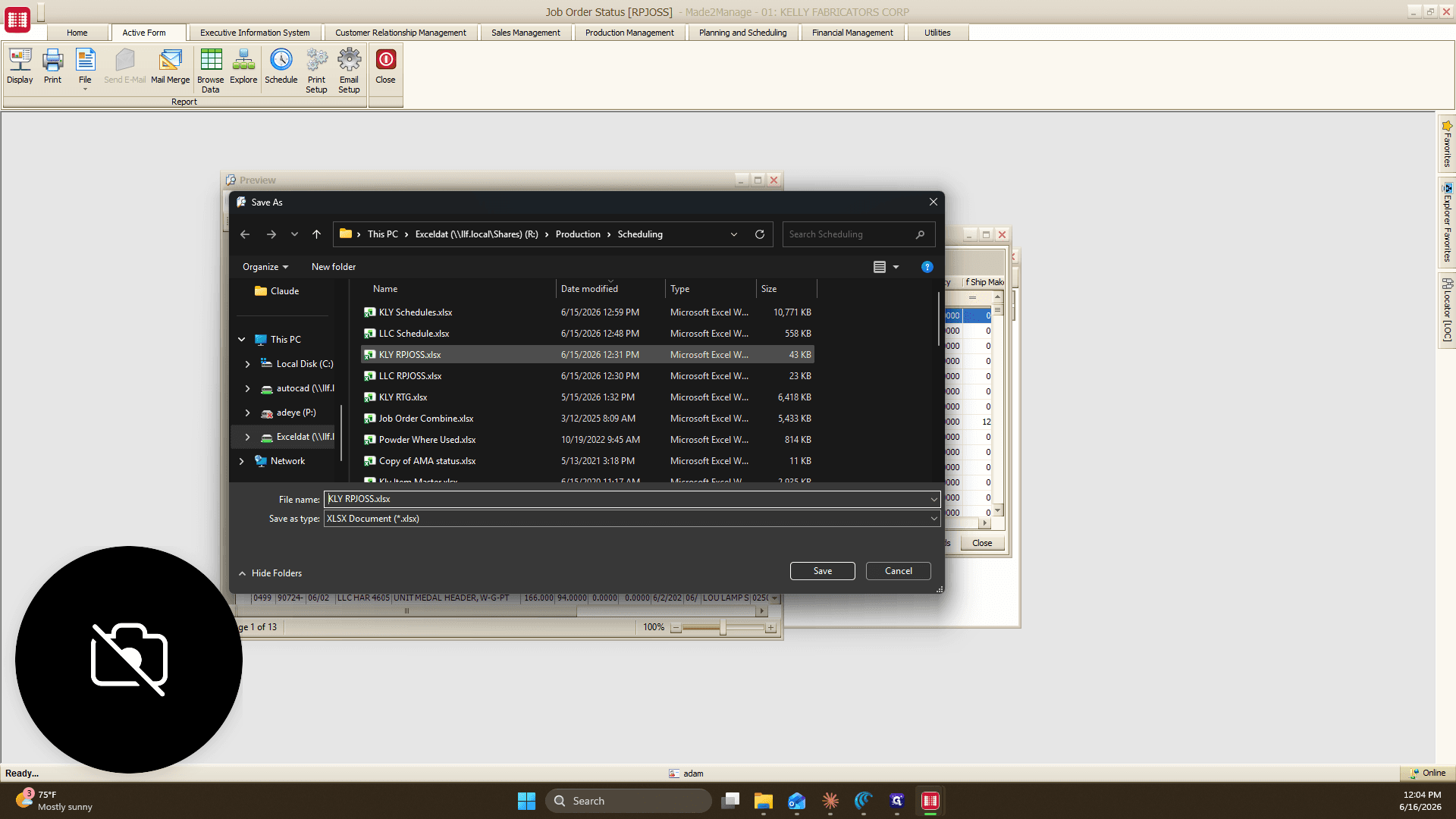This screenshot has width=1456, height=819.
Task: Click the Made2Manage taskbar icon
Action: pos(930,801)
